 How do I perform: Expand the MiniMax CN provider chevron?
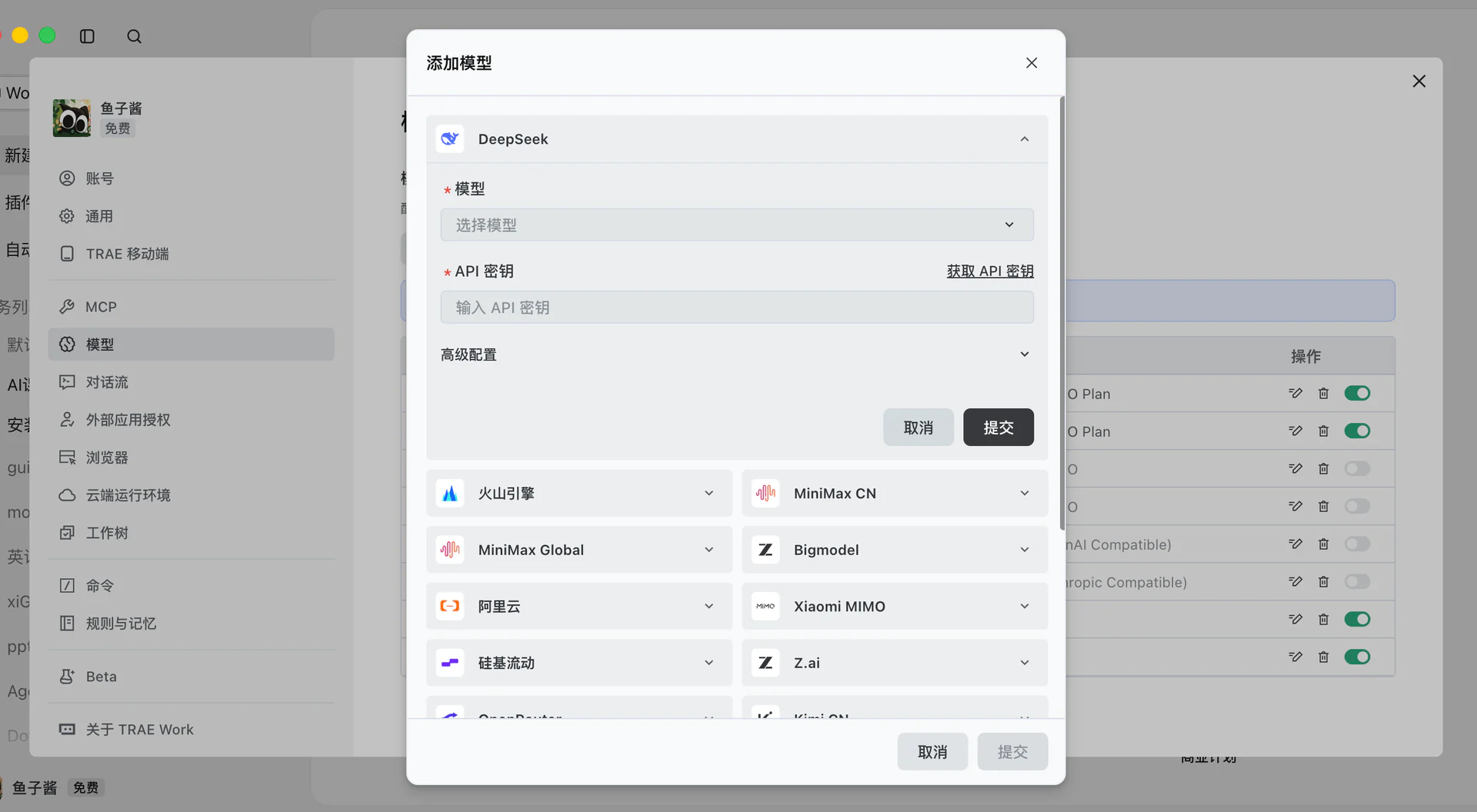[1025, 494]
